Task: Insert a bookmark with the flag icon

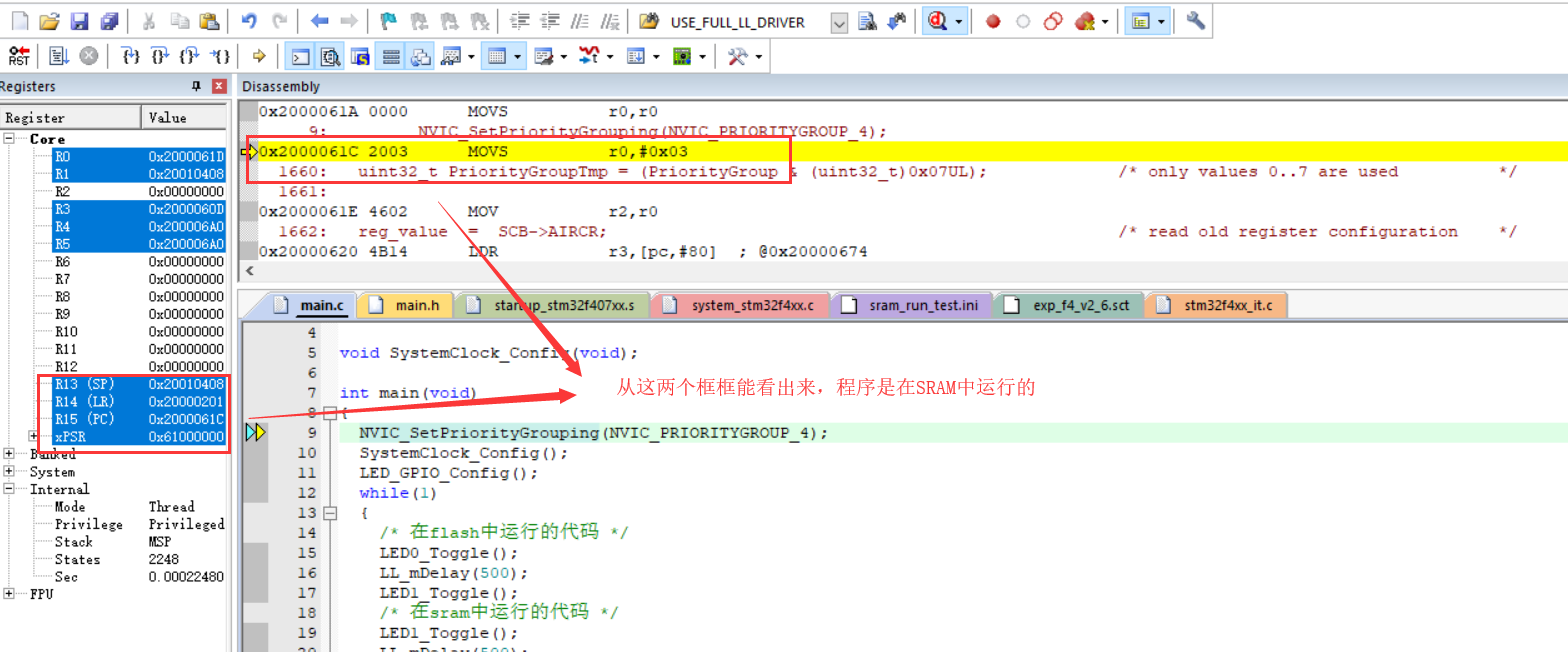Action: click(388, 21)
